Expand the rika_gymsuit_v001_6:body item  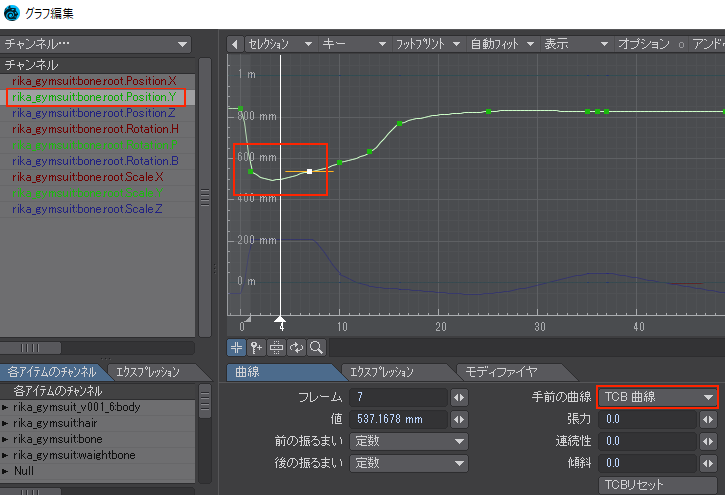5,407
